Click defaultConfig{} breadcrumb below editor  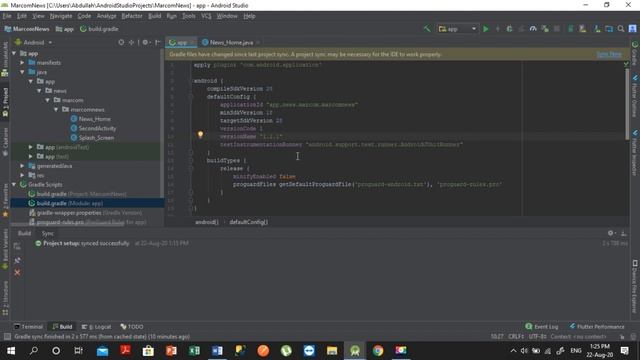248,222
